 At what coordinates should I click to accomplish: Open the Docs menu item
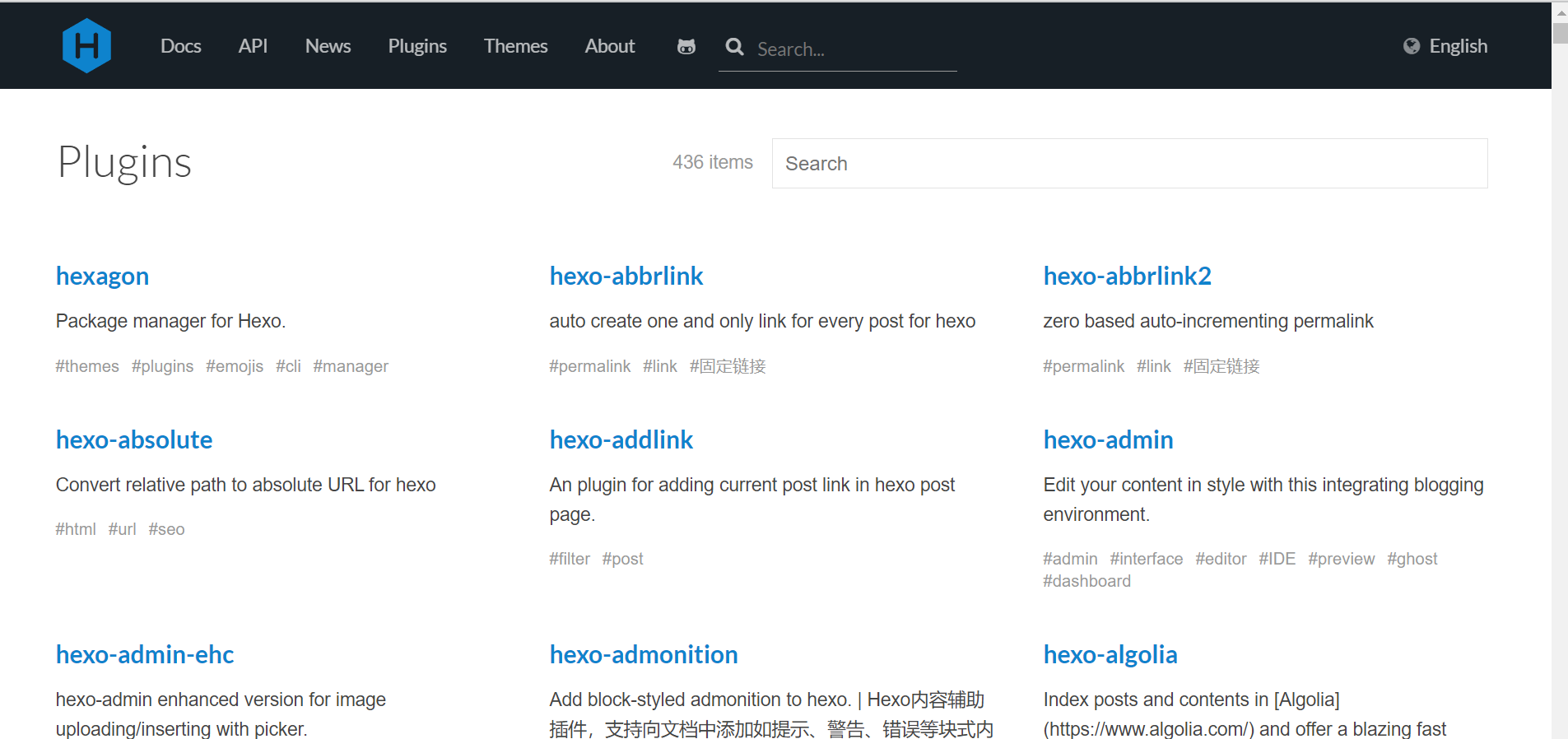181,46
